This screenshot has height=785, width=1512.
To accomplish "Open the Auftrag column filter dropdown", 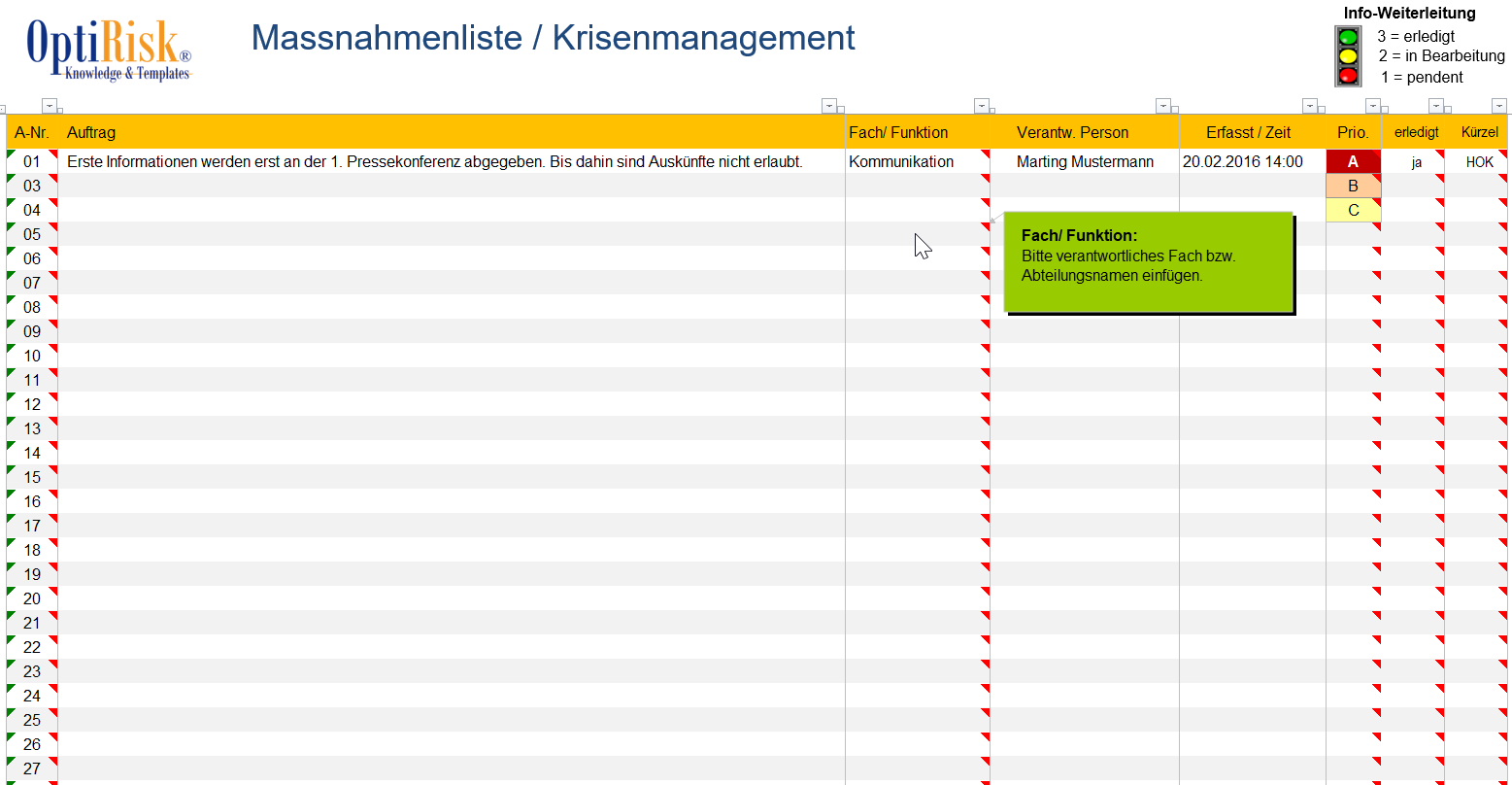I will (x=828, y=106).
